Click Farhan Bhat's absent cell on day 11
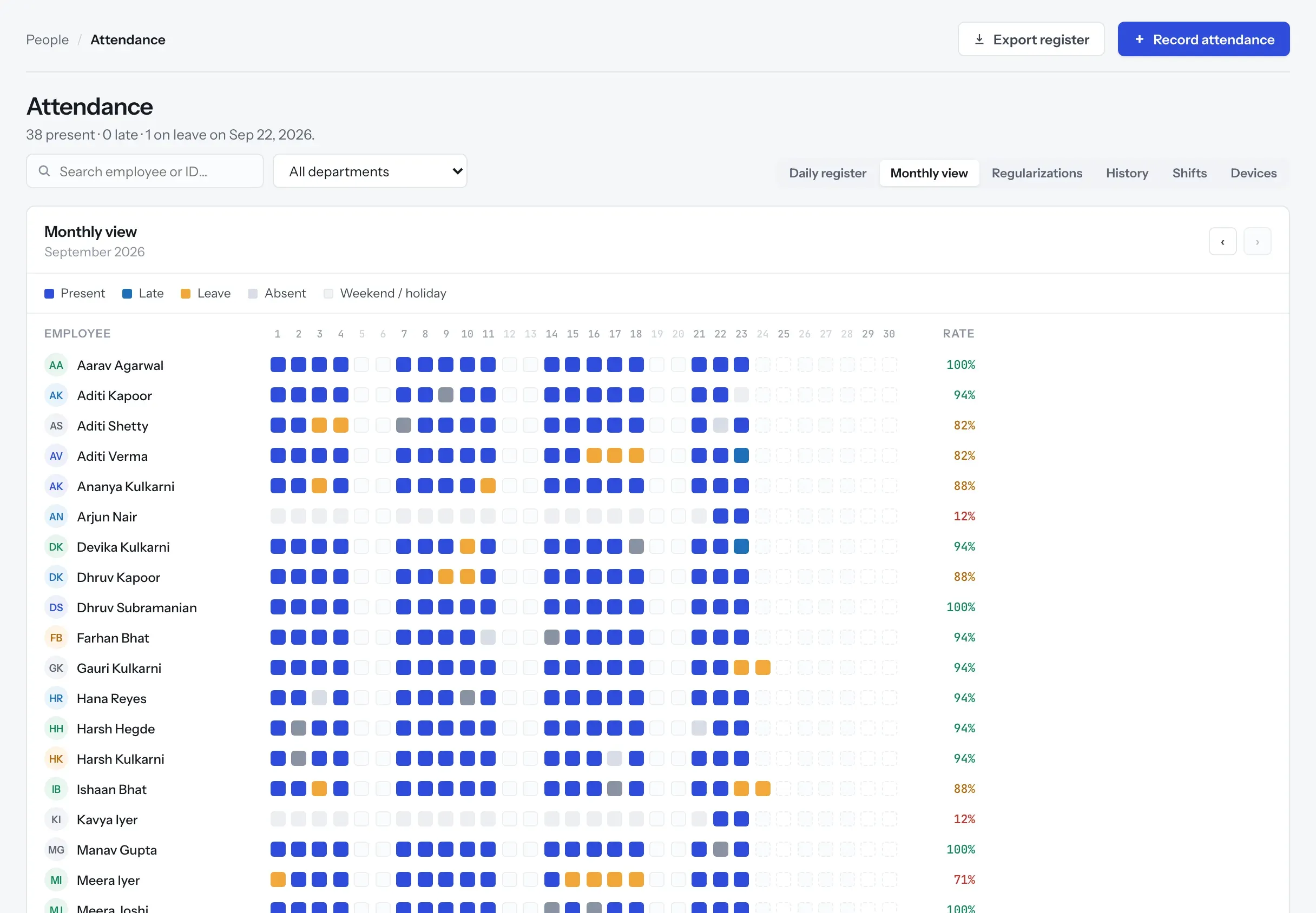The width and height of the screenshot is (1316, 913). (488, 638)
